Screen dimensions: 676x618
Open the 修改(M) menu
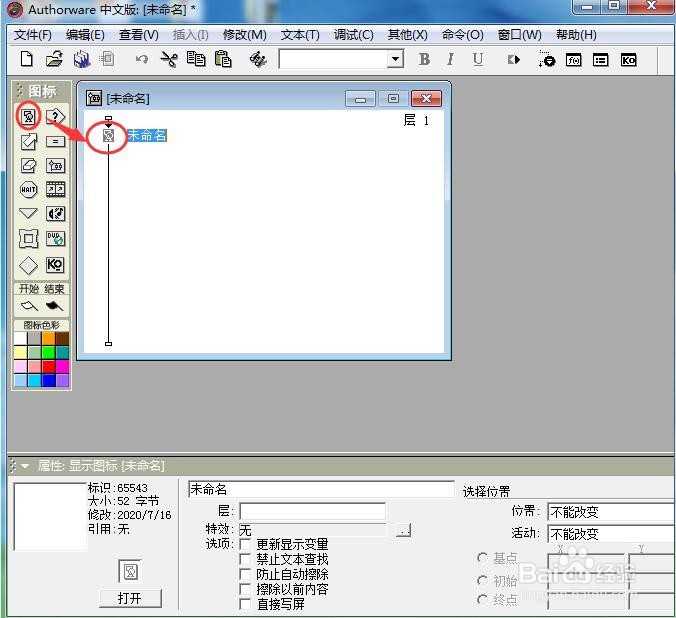(x=245, y=35)
